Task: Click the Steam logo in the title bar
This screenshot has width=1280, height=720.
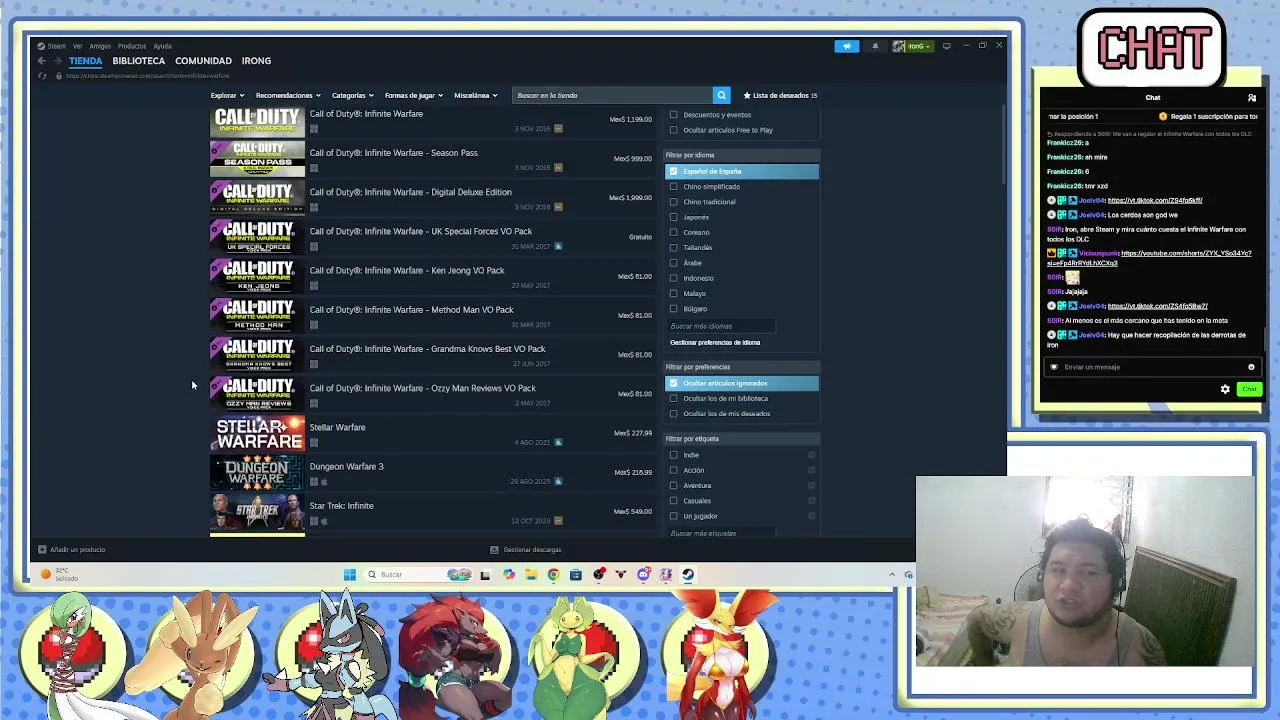Action: (41, 46)
